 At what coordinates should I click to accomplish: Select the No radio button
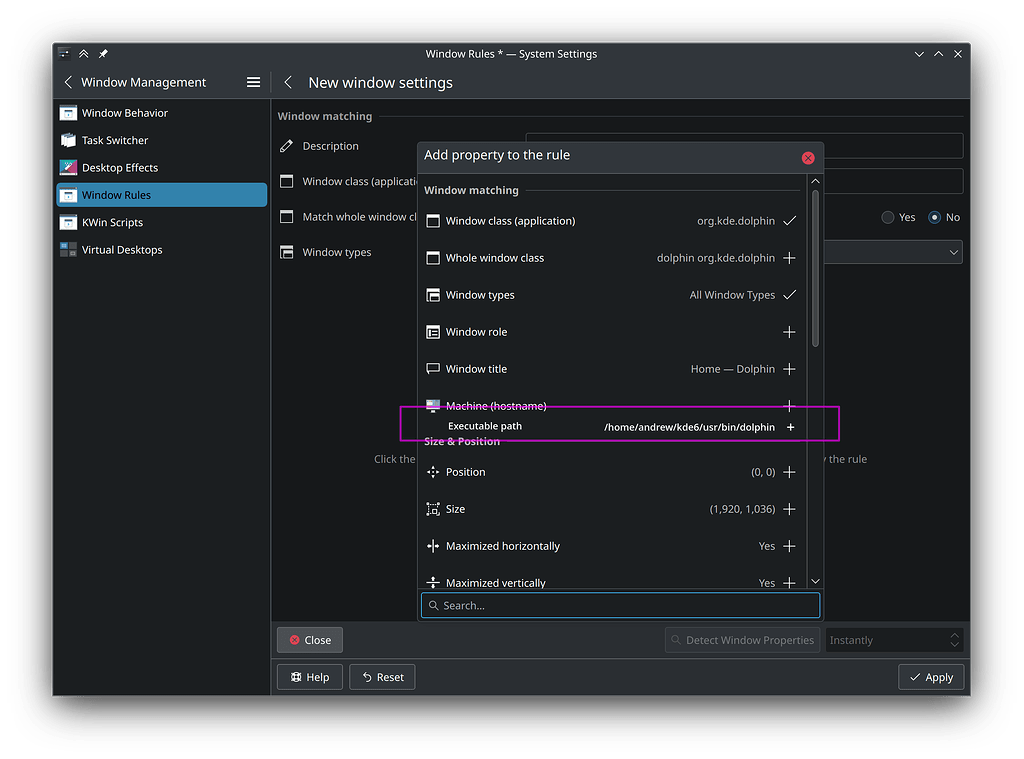tap(935, 217)
